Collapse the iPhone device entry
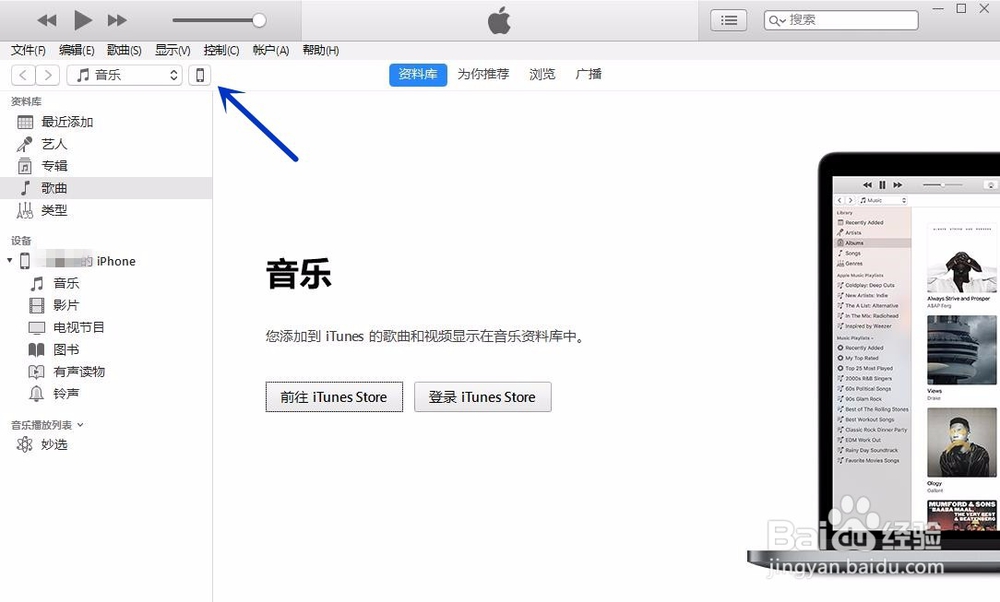The height and width of the screenshot is (602, 1000). click(x=10, y=261)
